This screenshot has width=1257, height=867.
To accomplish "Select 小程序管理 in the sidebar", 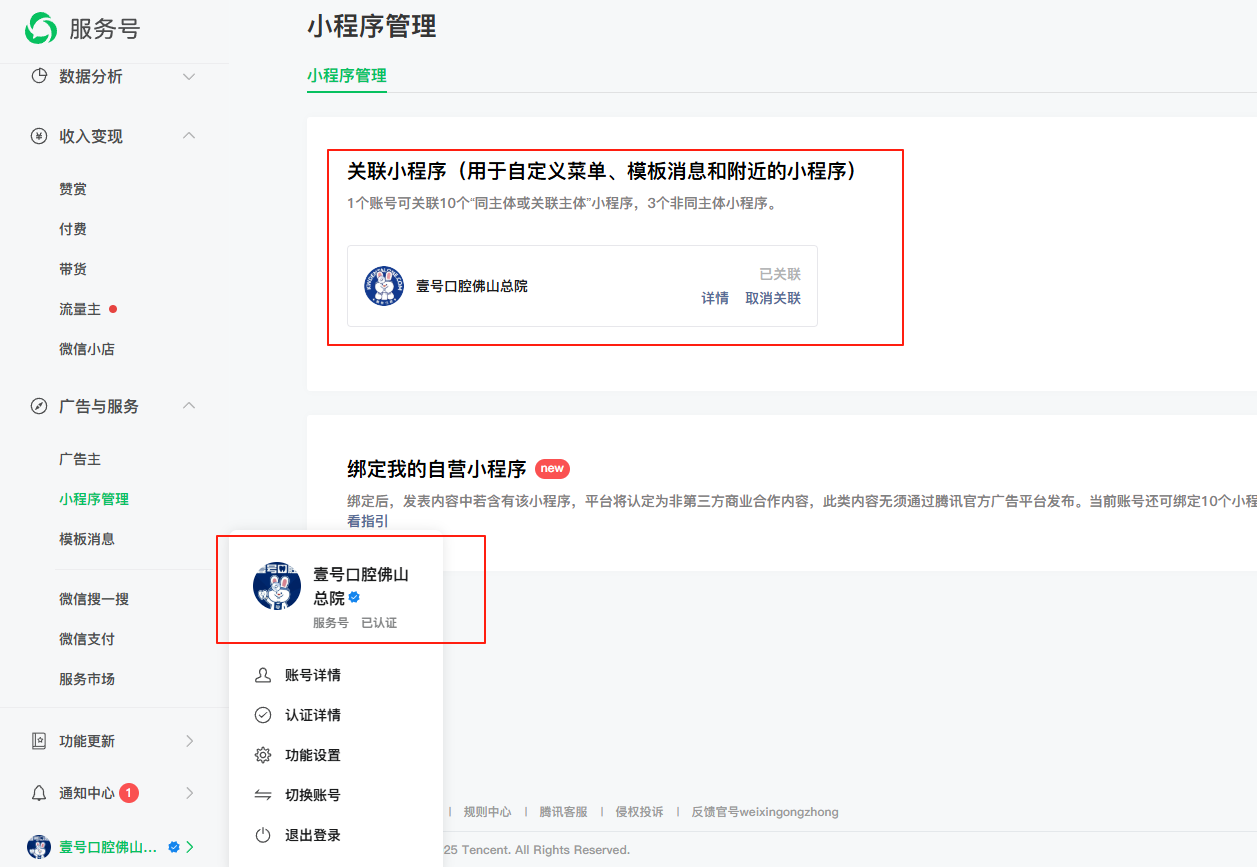I will [94, 499].
